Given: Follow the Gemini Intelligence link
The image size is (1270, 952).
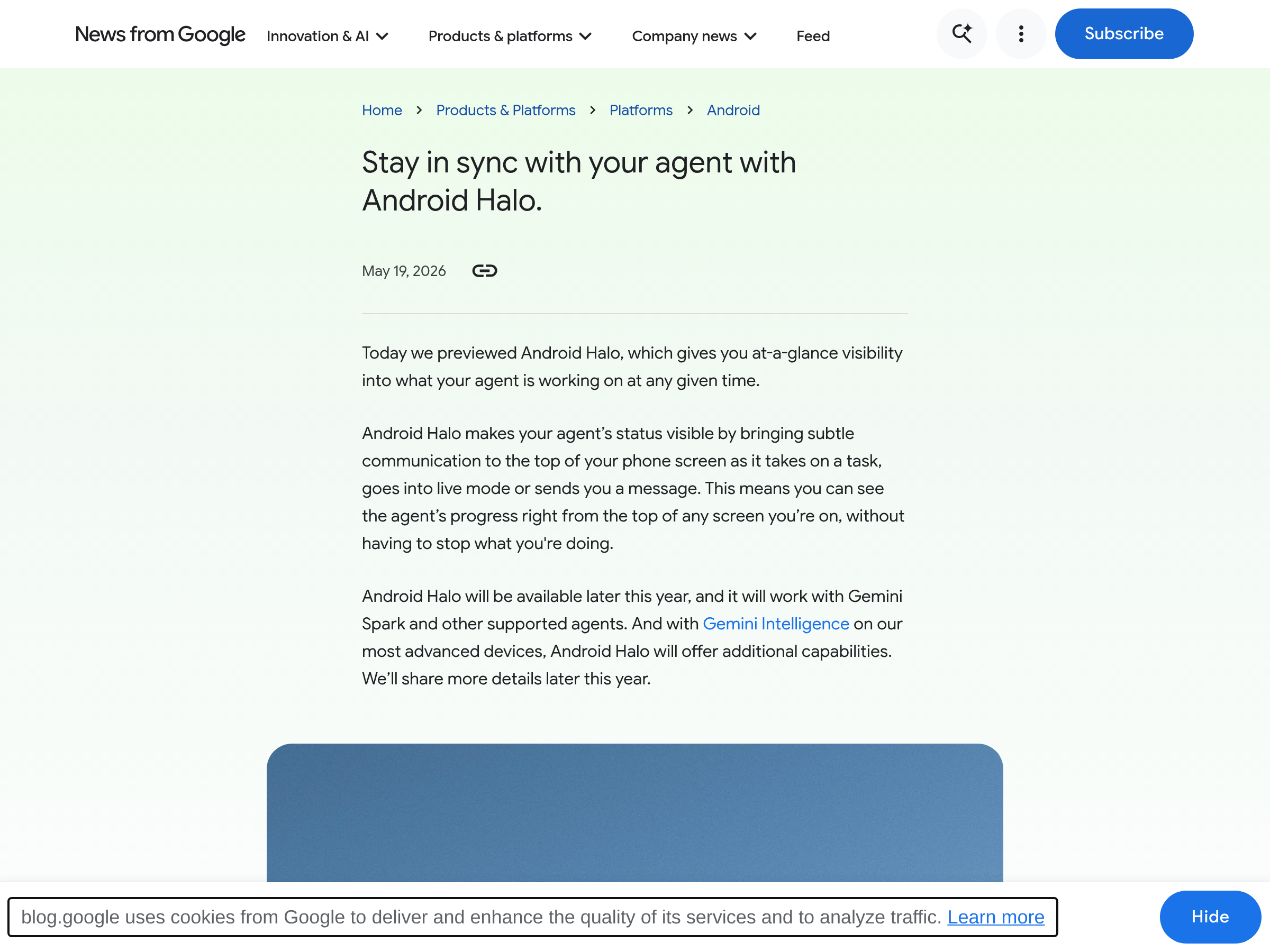Looking at the screenshot, I should coord(776,624).
